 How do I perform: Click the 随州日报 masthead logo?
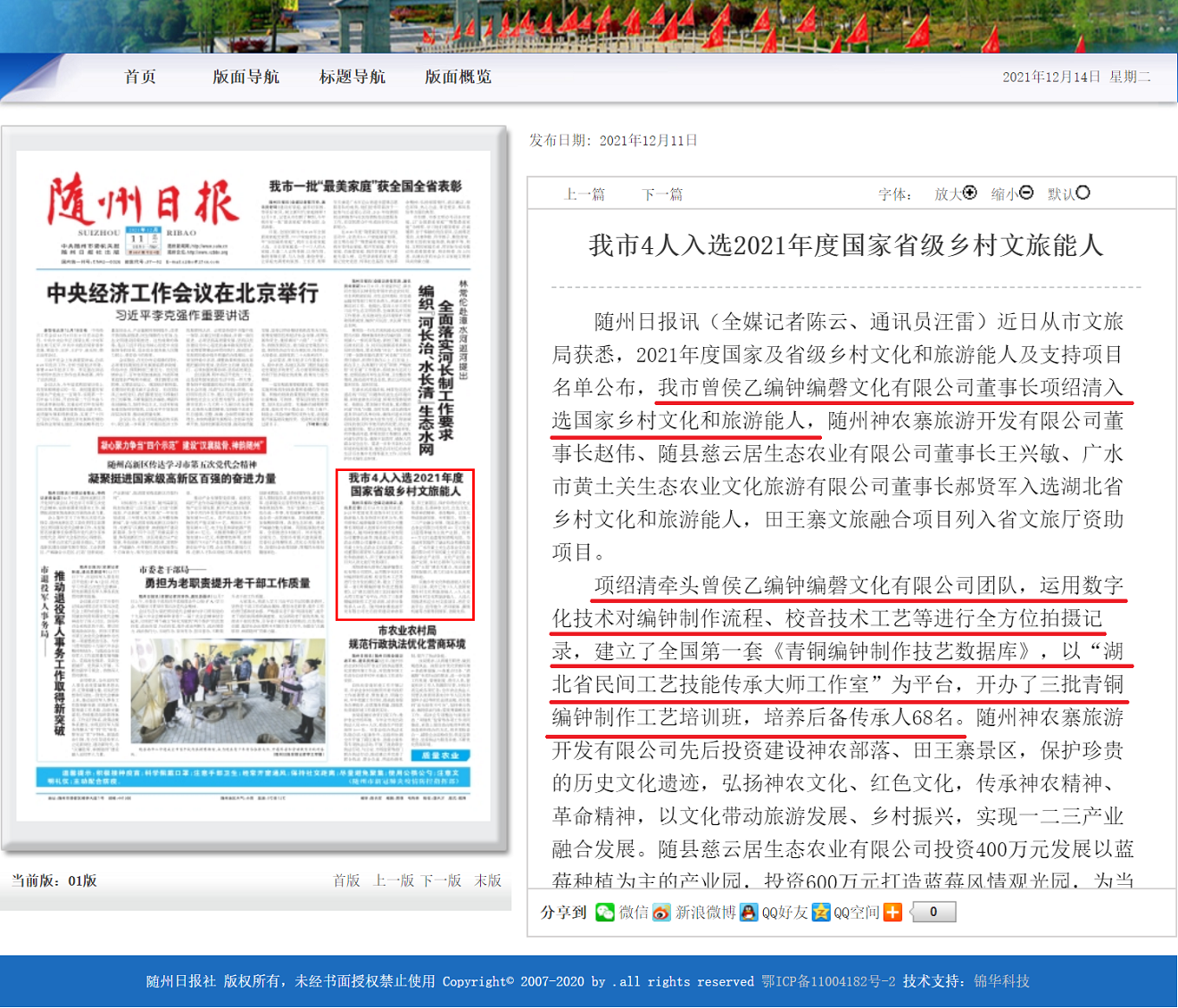(143, 200)
